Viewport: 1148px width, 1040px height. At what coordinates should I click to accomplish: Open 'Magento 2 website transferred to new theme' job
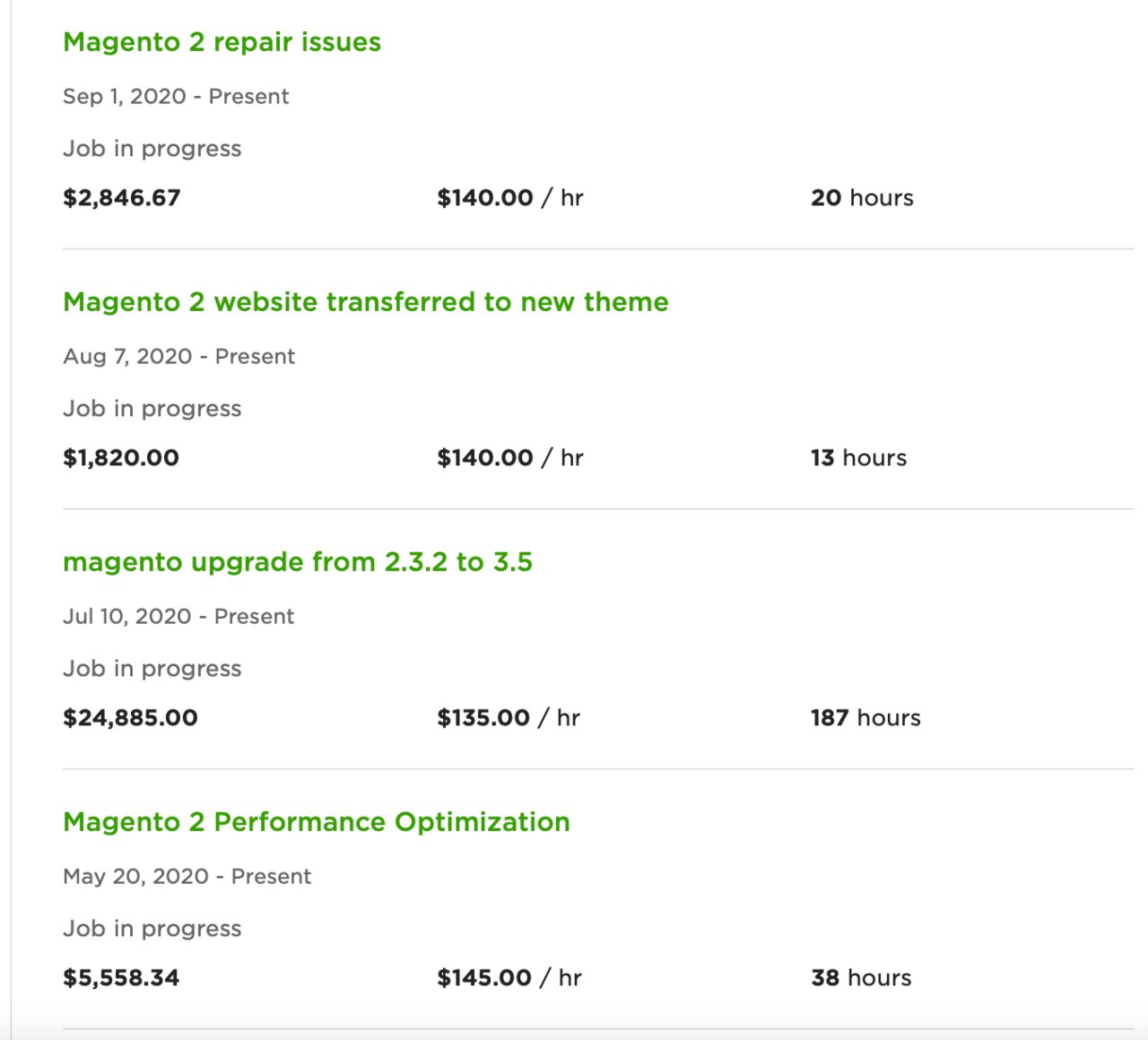coord(366,302)
